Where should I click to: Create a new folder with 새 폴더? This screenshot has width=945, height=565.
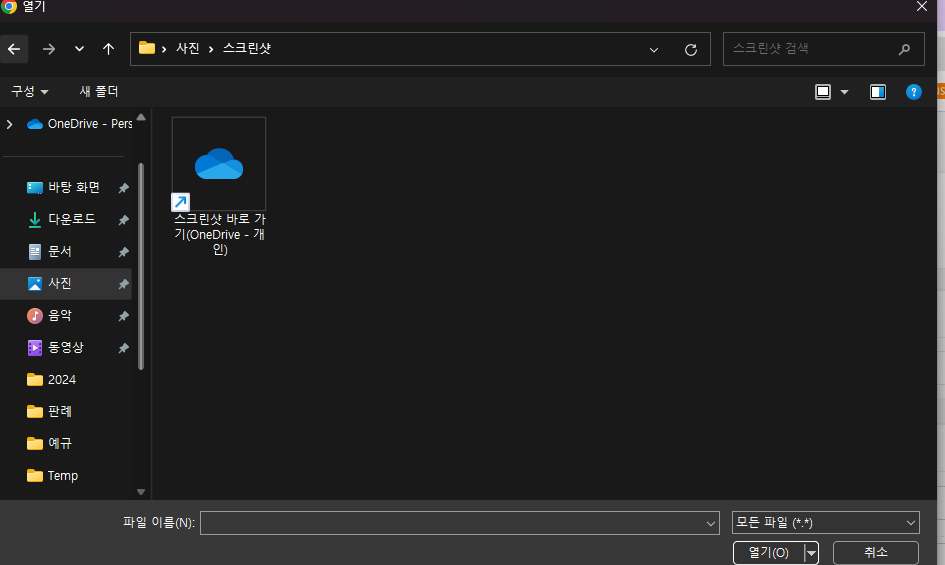(99, 91)
